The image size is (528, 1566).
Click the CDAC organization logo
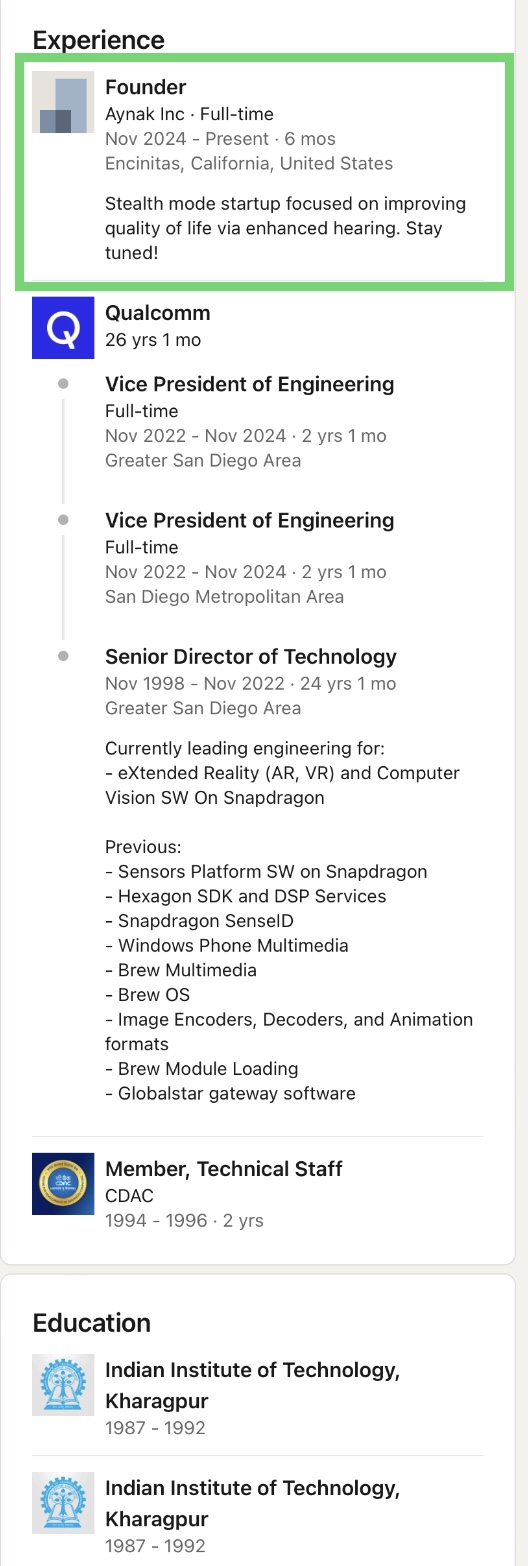coord(63,1184)
